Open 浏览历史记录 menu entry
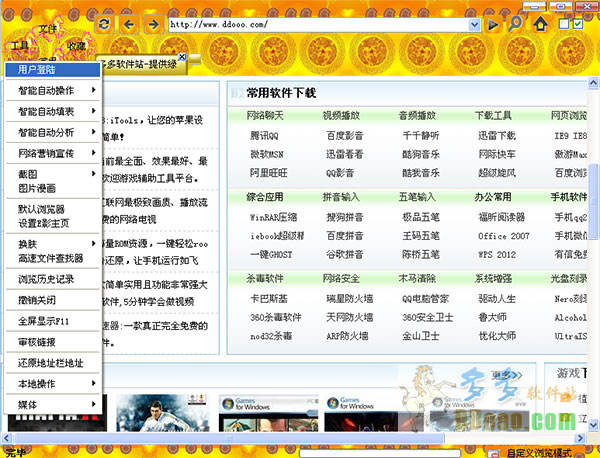 [53, 279]
